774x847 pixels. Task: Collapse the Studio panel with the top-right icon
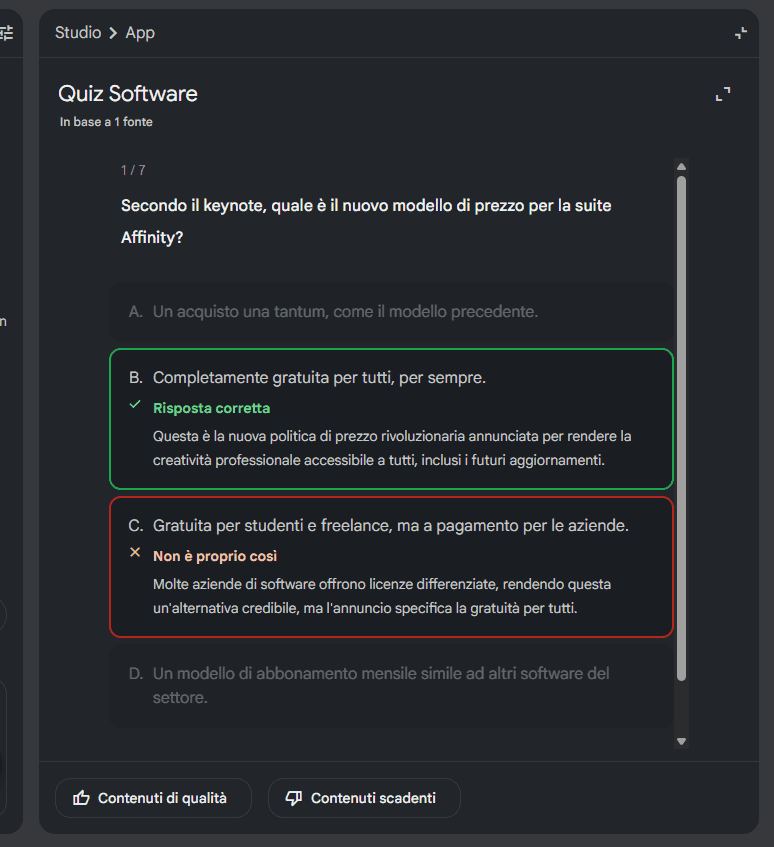coord(741,33)
